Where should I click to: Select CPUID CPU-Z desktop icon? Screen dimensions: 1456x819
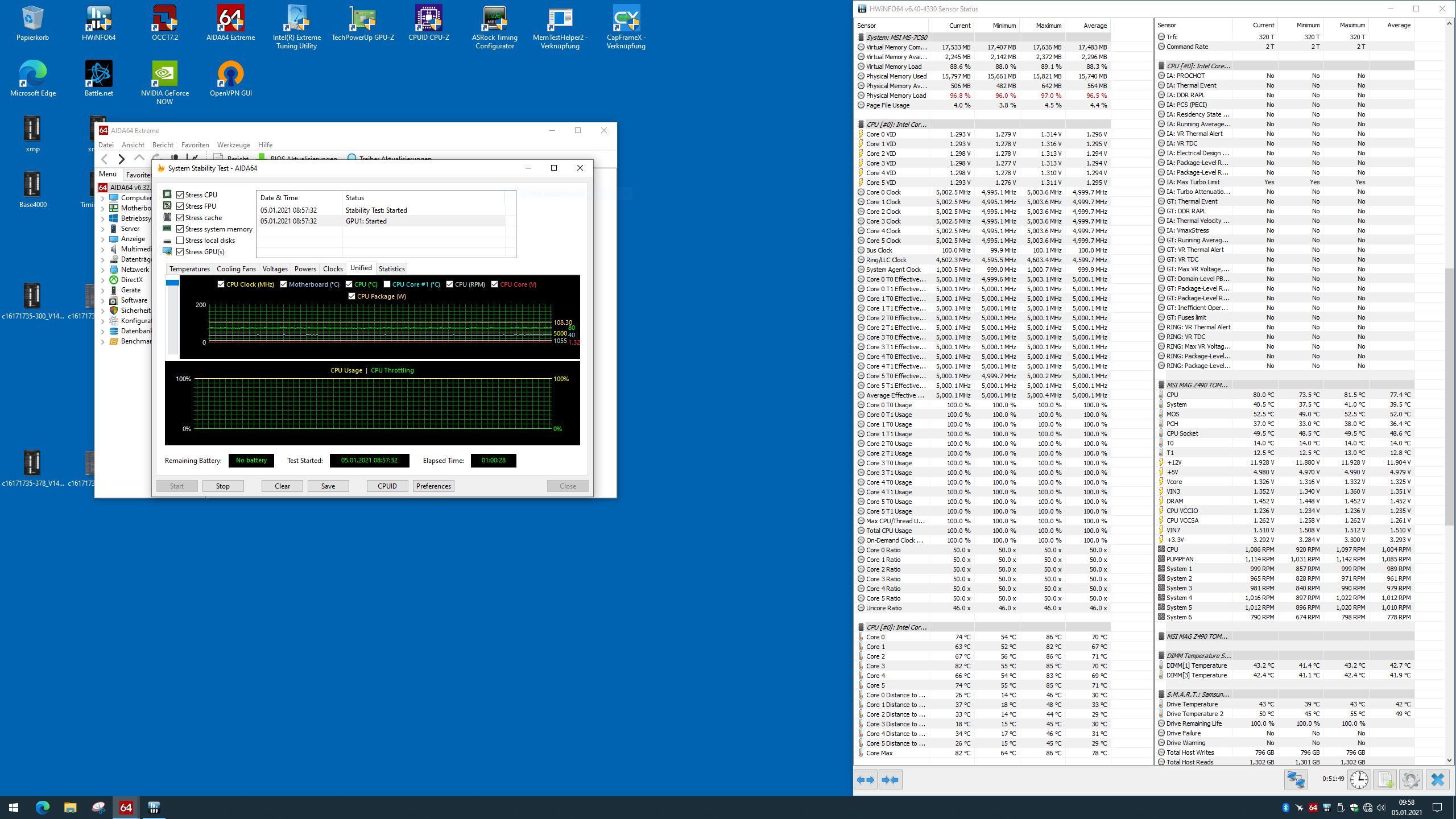(428, 23)
